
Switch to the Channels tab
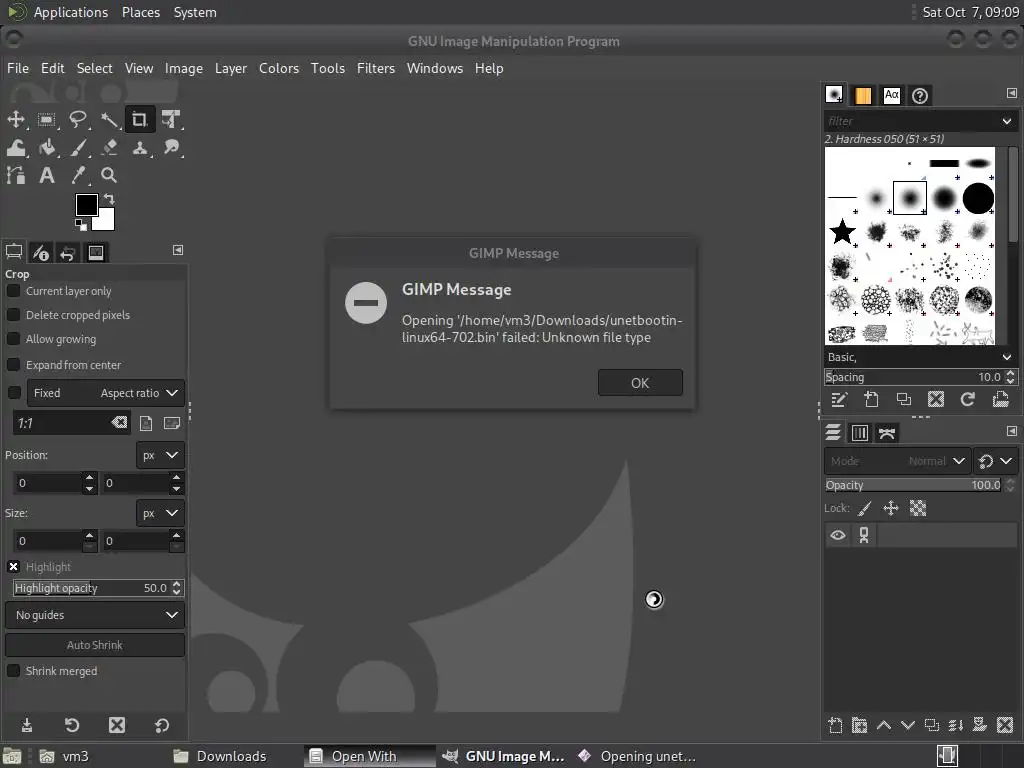(x=859, y=432)
